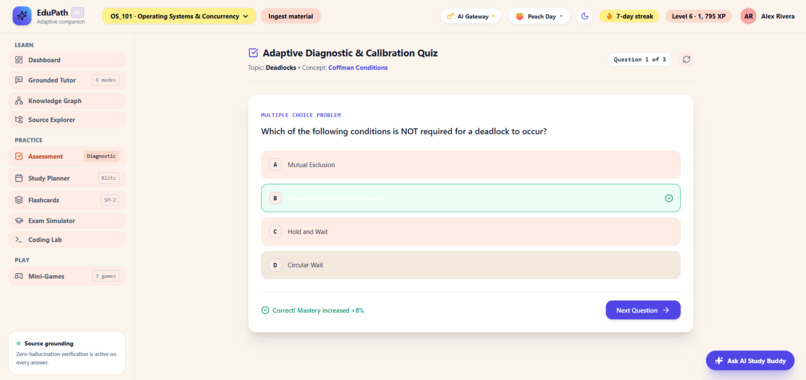Select answer A Mutual Exclusion
Screen dimensions: 806x380
[x=470, y=165]
